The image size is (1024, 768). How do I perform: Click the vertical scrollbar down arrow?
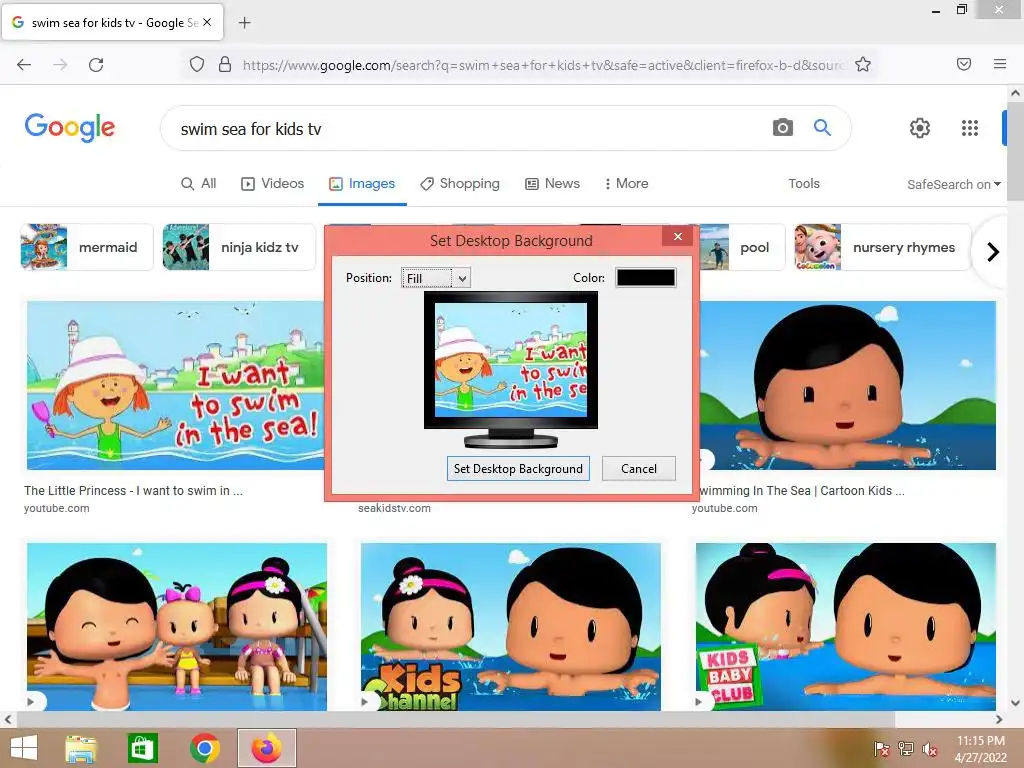pyautogui.click(x=1015, y=703)
